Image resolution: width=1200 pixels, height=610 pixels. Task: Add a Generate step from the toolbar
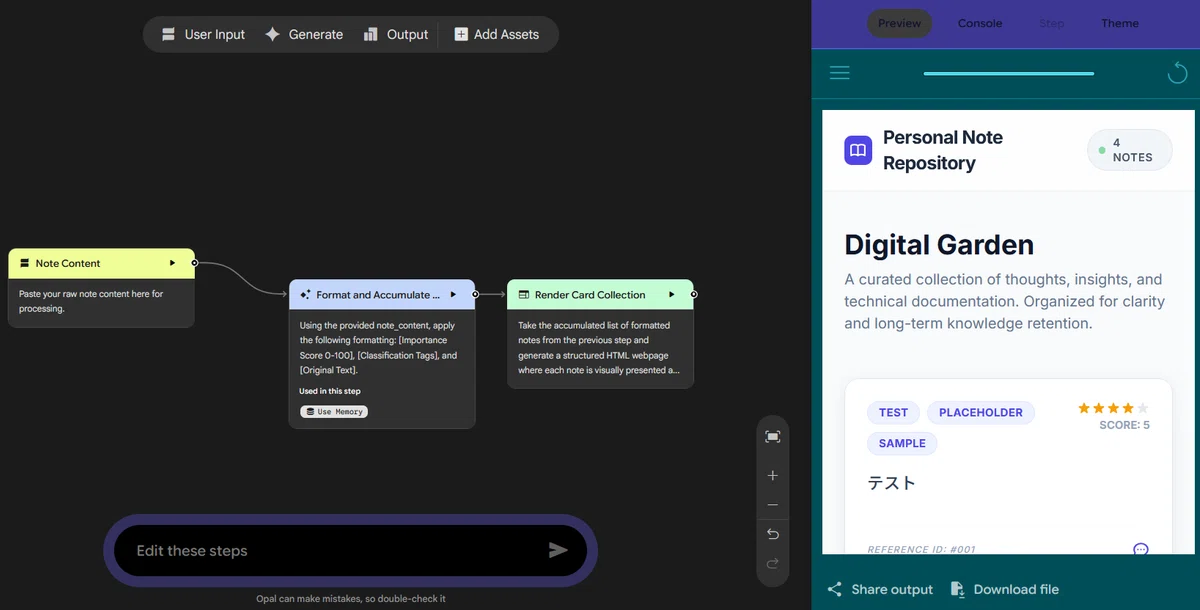304,34
